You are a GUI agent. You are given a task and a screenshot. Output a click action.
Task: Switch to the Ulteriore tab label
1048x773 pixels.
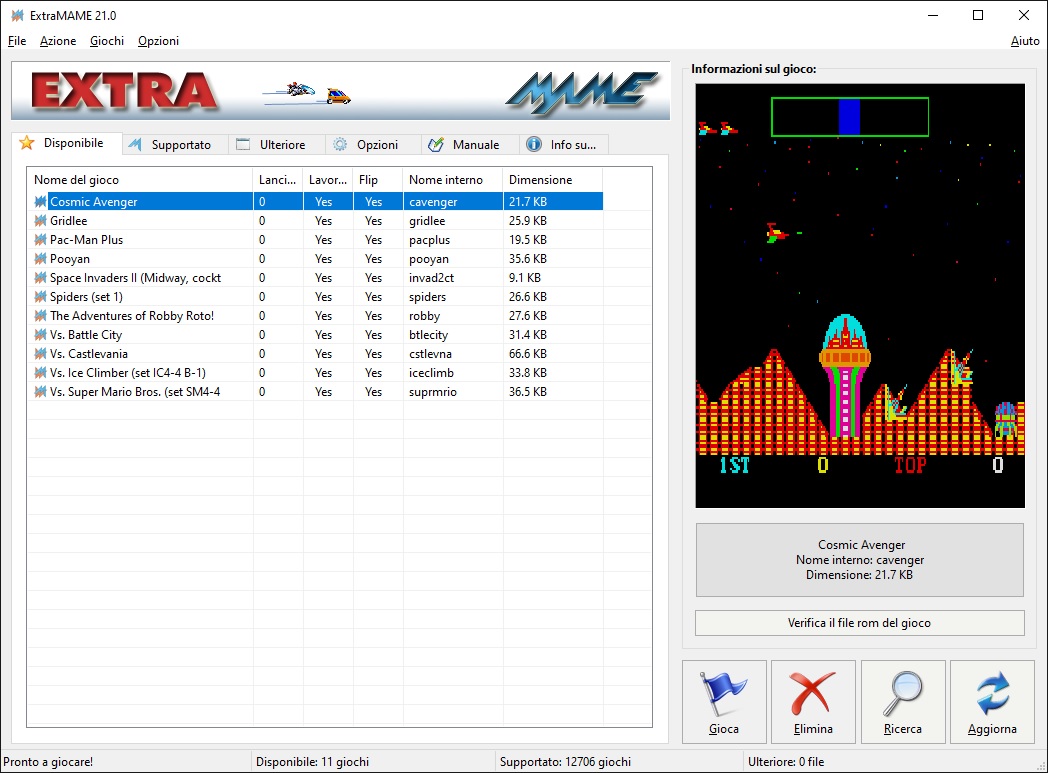pyautogui.click(x=282, y=144)
